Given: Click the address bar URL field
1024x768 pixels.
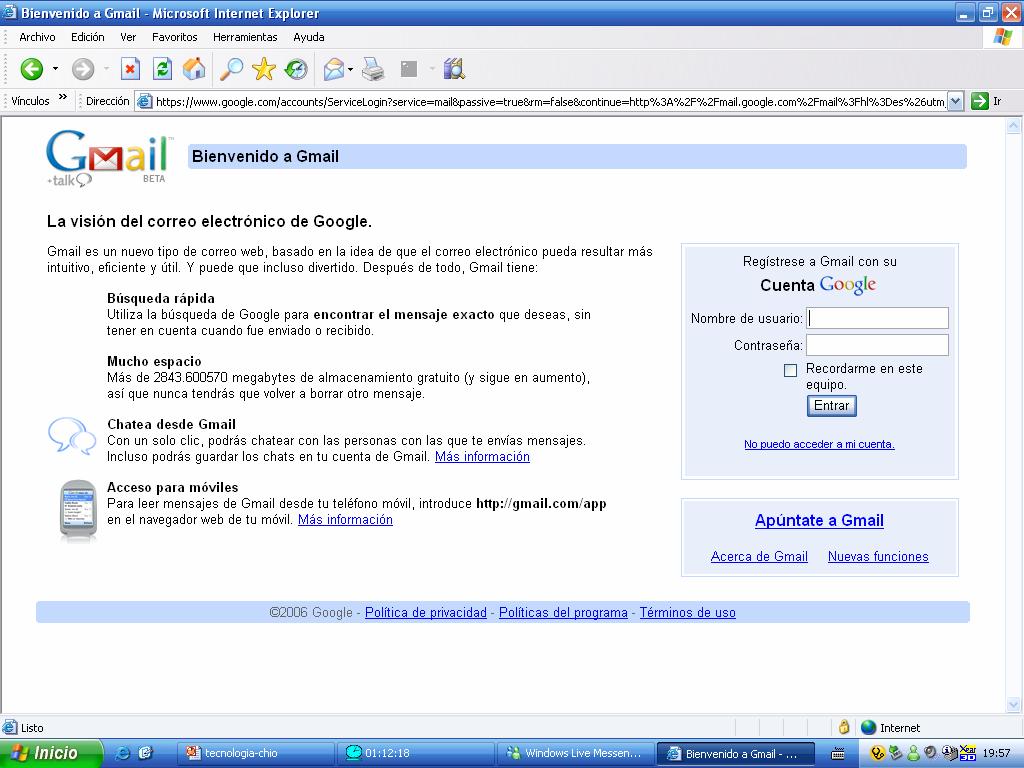Looking at the screenshot, I should click(550, 101).
